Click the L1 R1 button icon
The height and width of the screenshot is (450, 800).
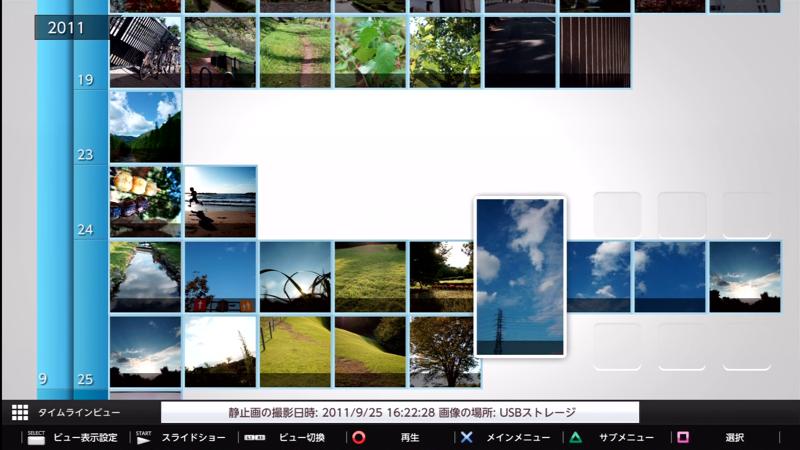[x=255, y=438]
